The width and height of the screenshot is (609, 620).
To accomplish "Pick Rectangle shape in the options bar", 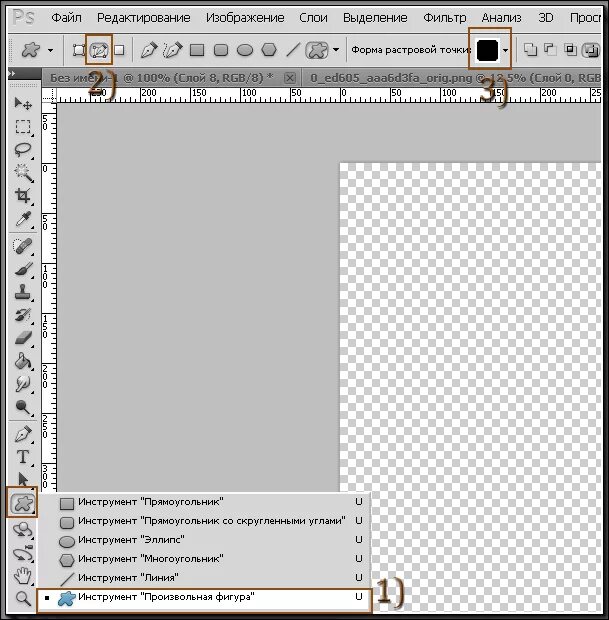I will click(x=197, y=50).
